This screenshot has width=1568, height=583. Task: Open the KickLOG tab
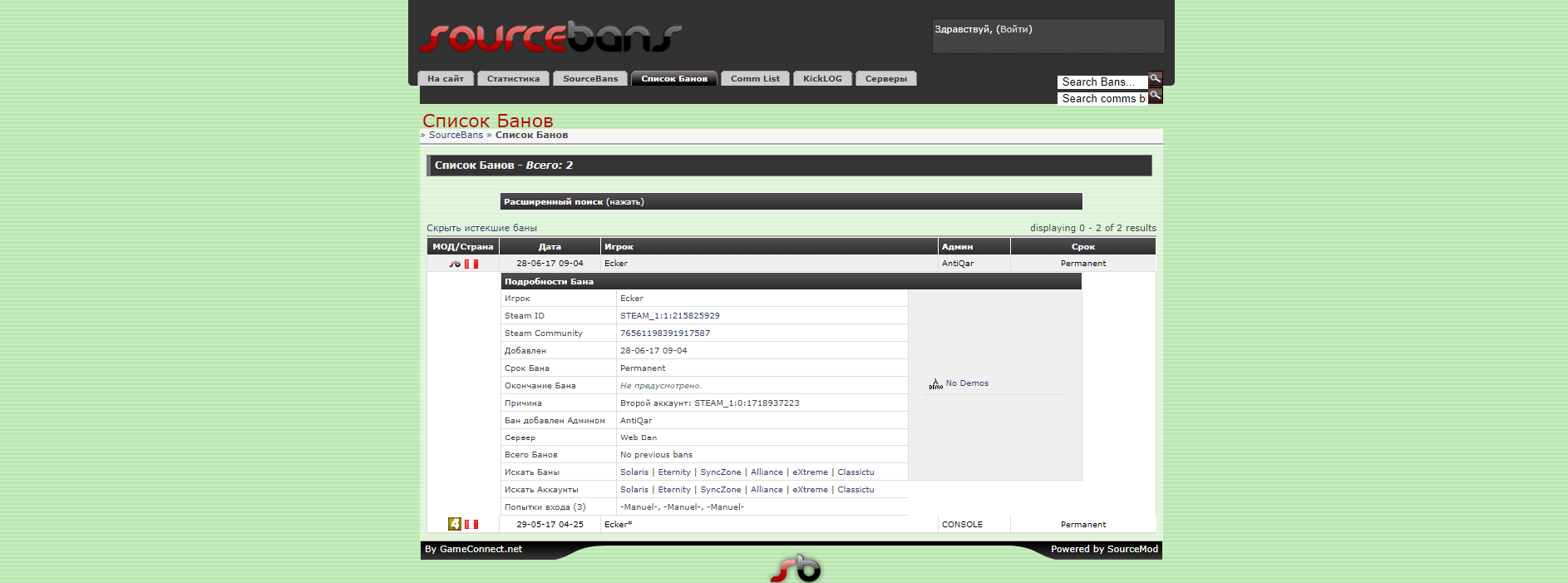point(822,79)
